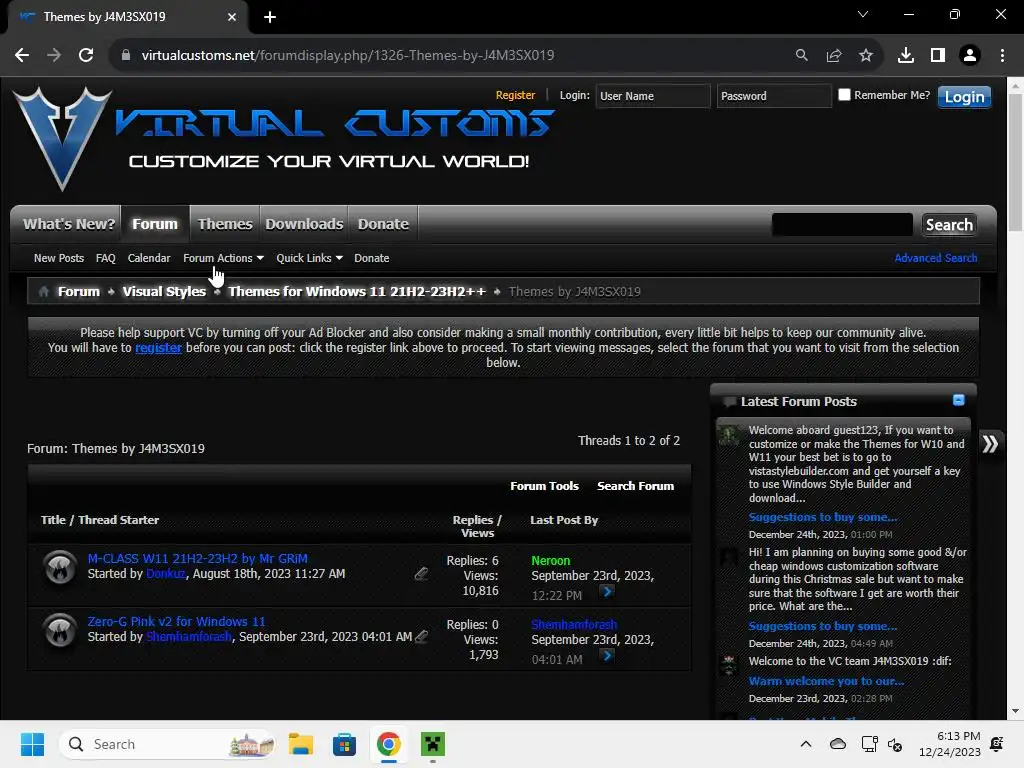
Task: Open the FAQ link
Action: click(106, 258)
